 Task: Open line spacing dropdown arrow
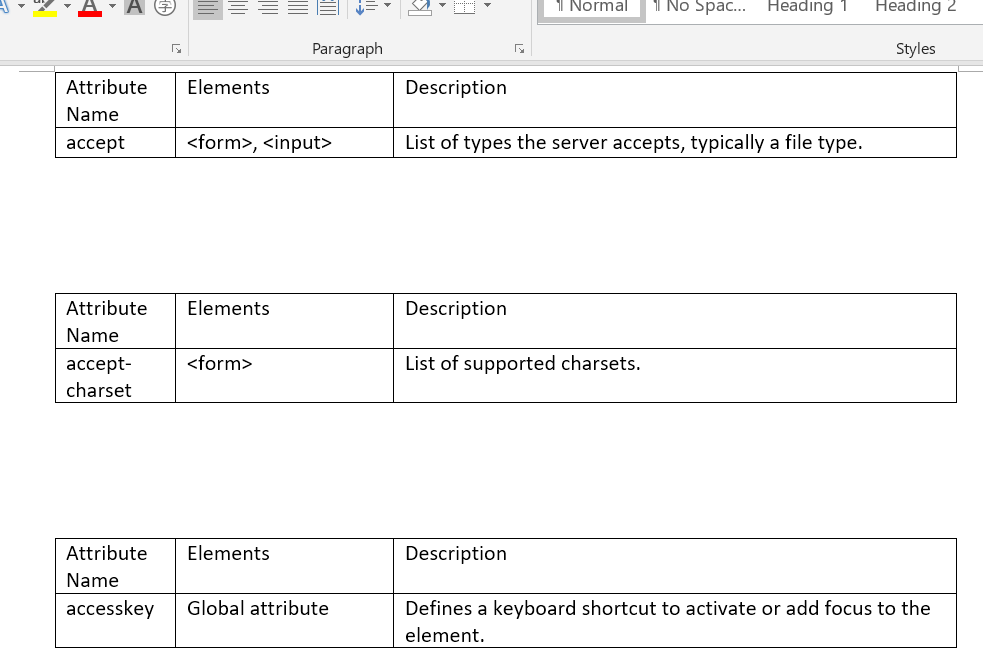click(387, 6)
